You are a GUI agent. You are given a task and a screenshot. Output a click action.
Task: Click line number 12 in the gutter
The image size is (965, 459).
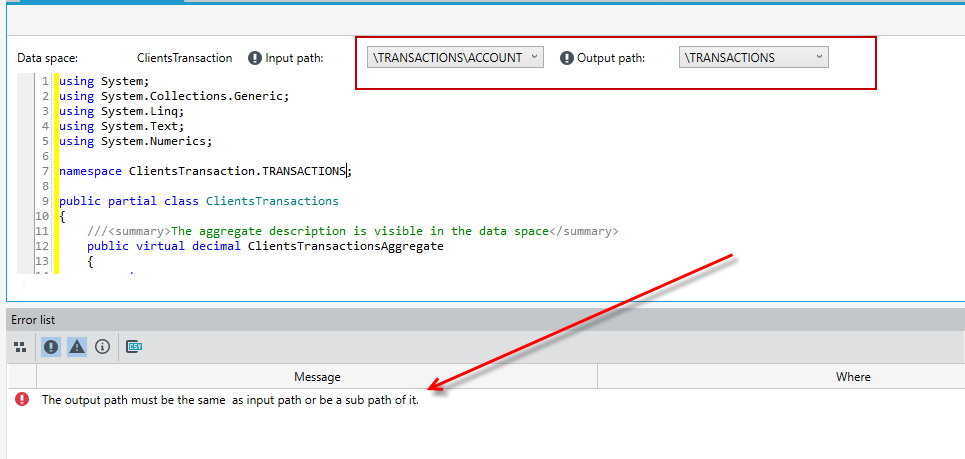pyautogui.click(x=42, y=246)
